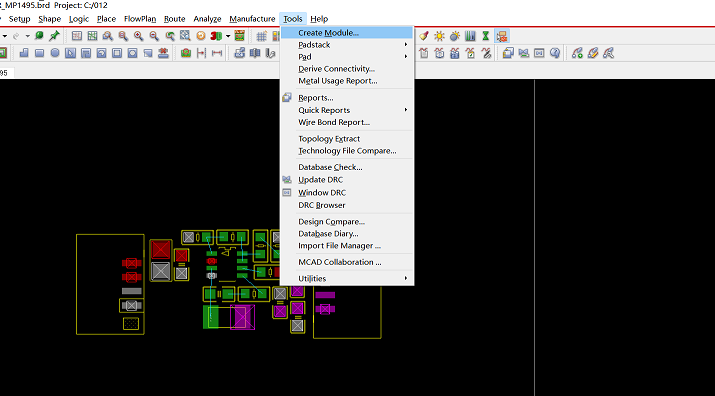
Task: Expand the Padstack submenu
Action: (x=347, y=45)
